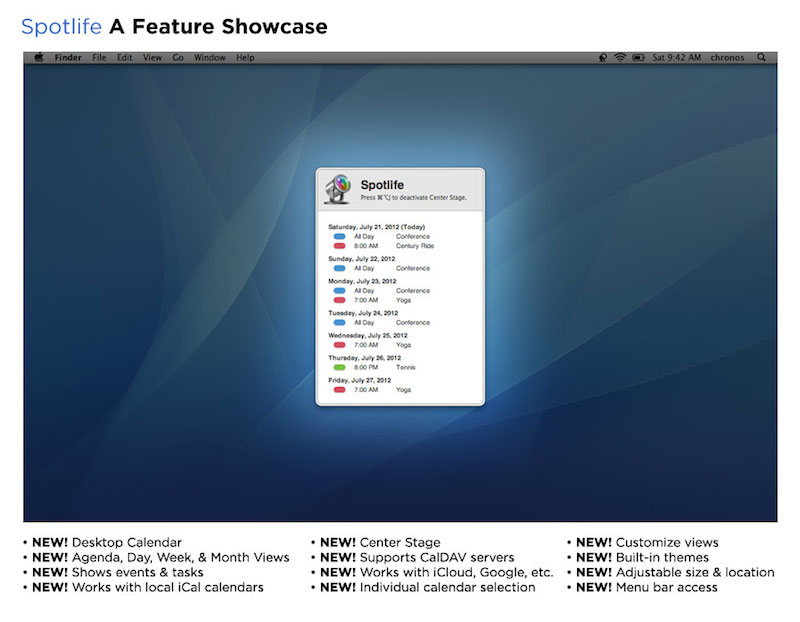The height and width of the screenshot is (622, 800).
Task: Click the battery status icon
Action: click(x=638, y=58)
